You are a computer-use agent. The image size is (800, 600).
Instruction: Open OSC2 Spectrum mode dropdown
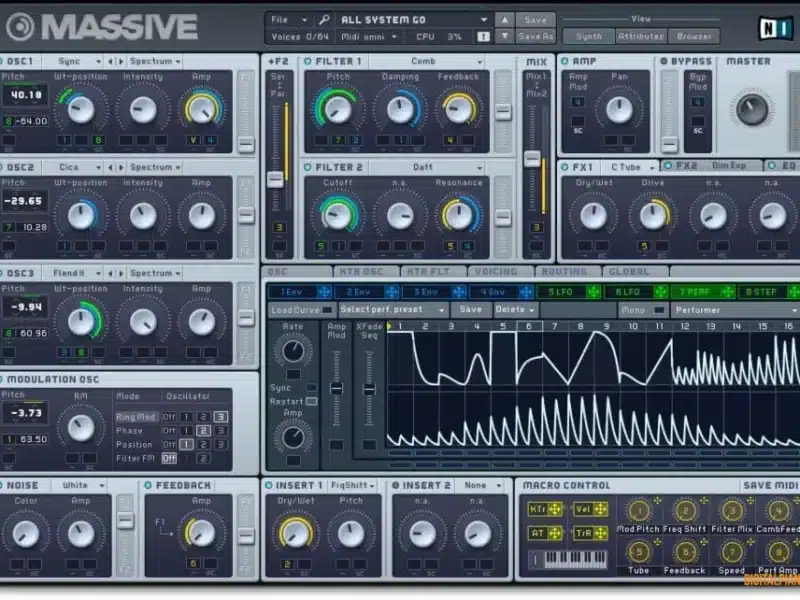click(x=155, y=167)
